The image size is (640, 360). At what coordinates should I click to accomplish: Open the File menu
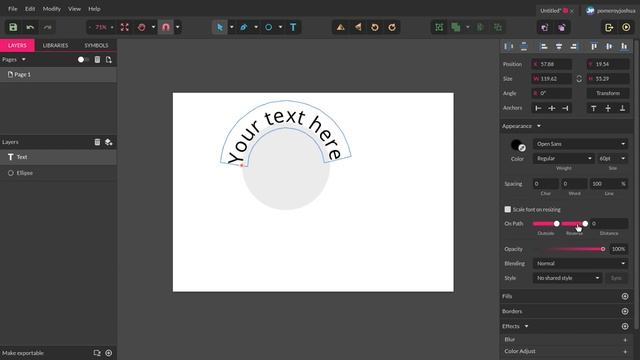pyautogui.click(x=13, y=9)
